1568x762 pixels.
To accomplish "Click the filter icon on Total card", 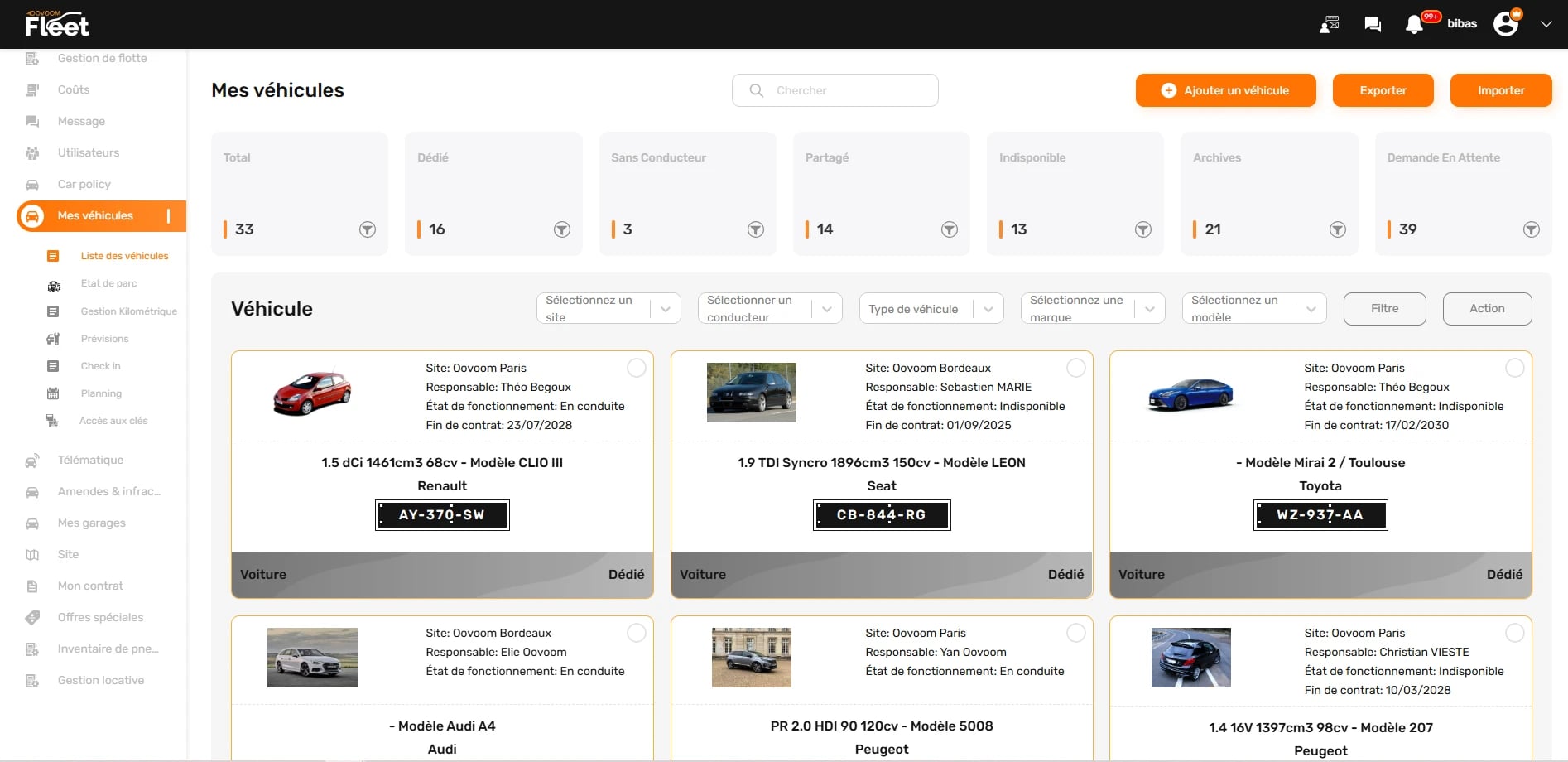I will 368,229.
